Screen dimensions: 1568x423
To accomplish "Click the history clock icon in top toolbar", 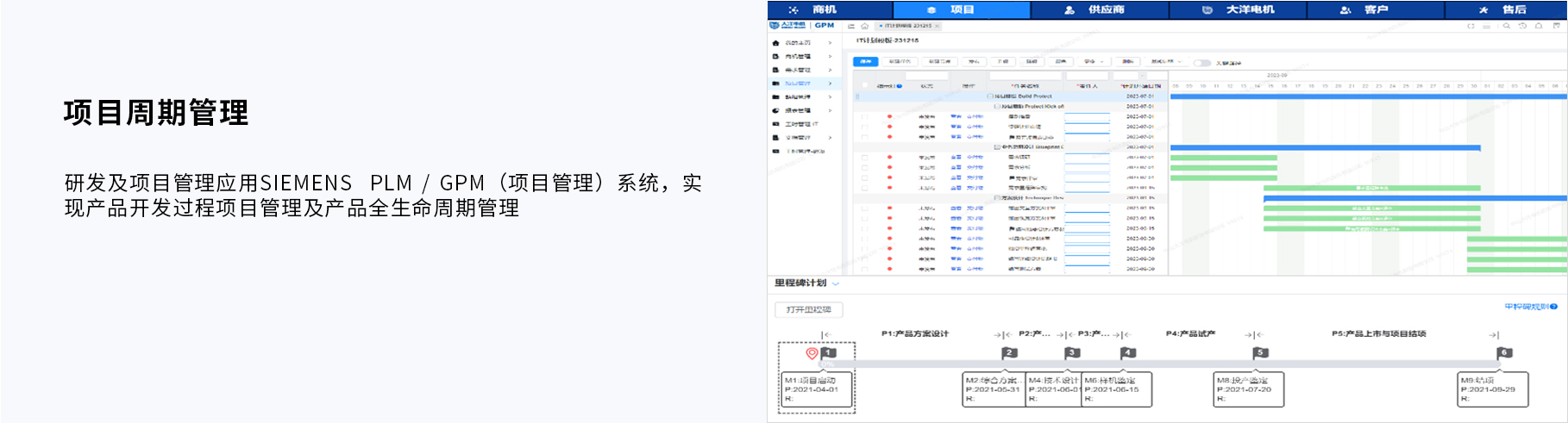I will click(1522, 26).
